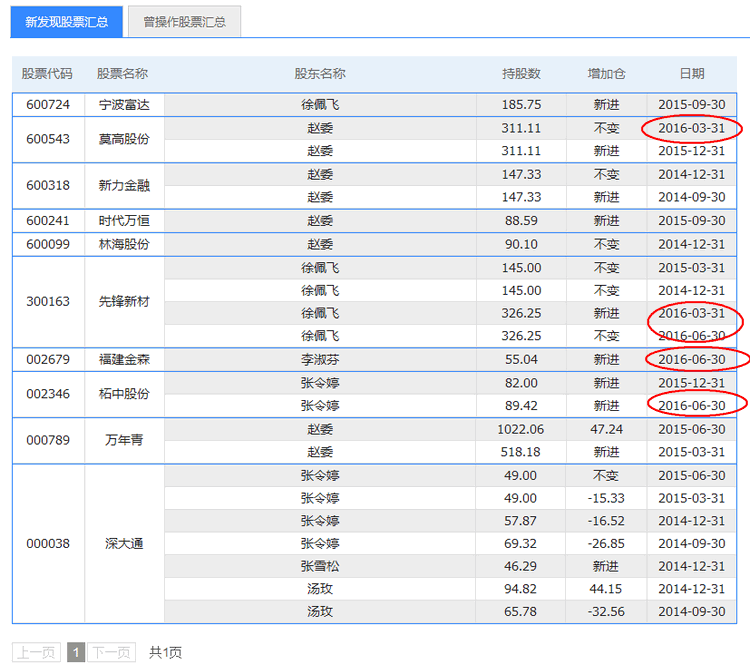Click the 上一页 pagination button

(36, 652)
